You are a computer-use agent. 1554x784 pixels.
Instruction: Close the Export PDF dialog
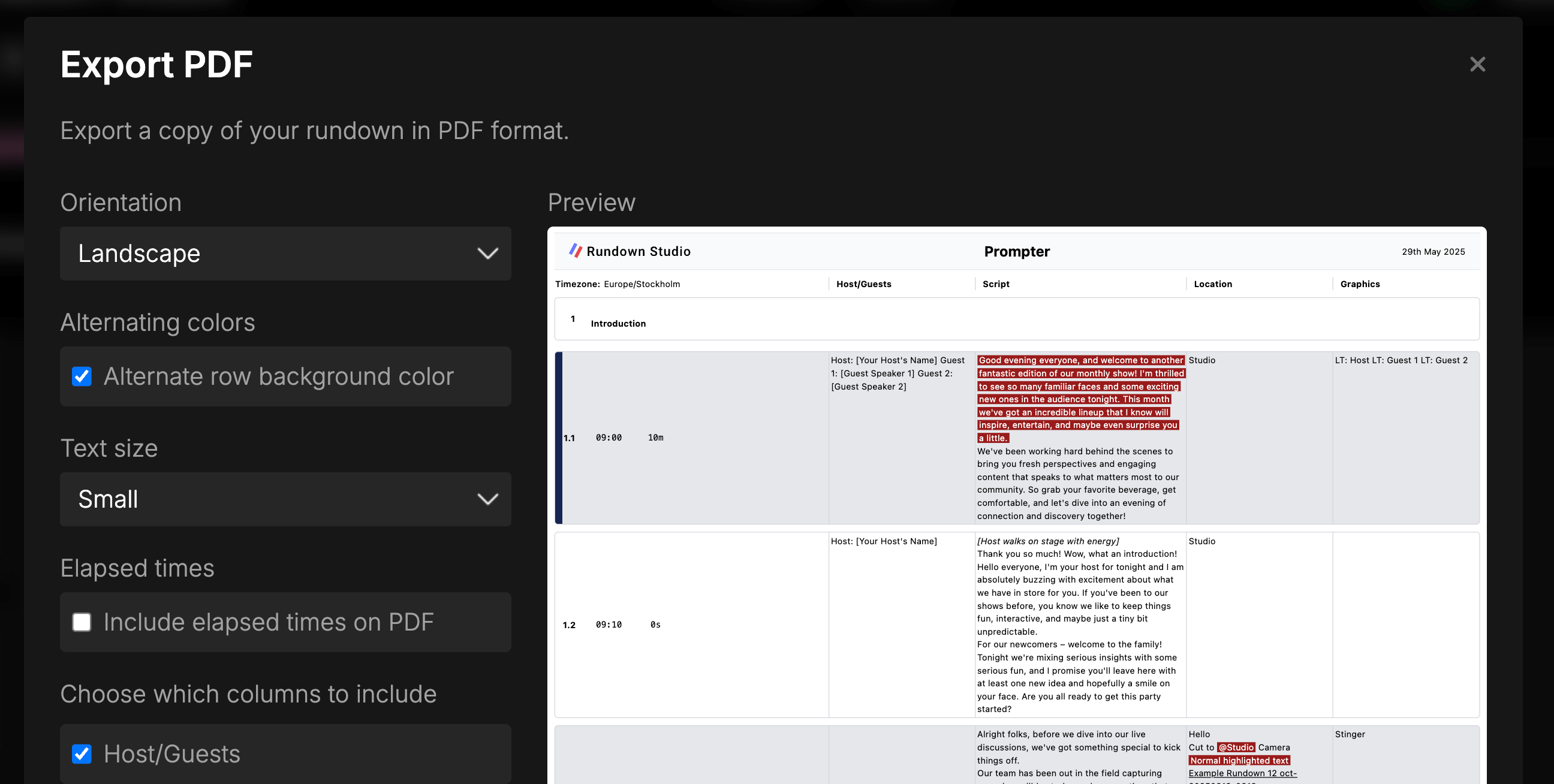(x=1477, y=64)
